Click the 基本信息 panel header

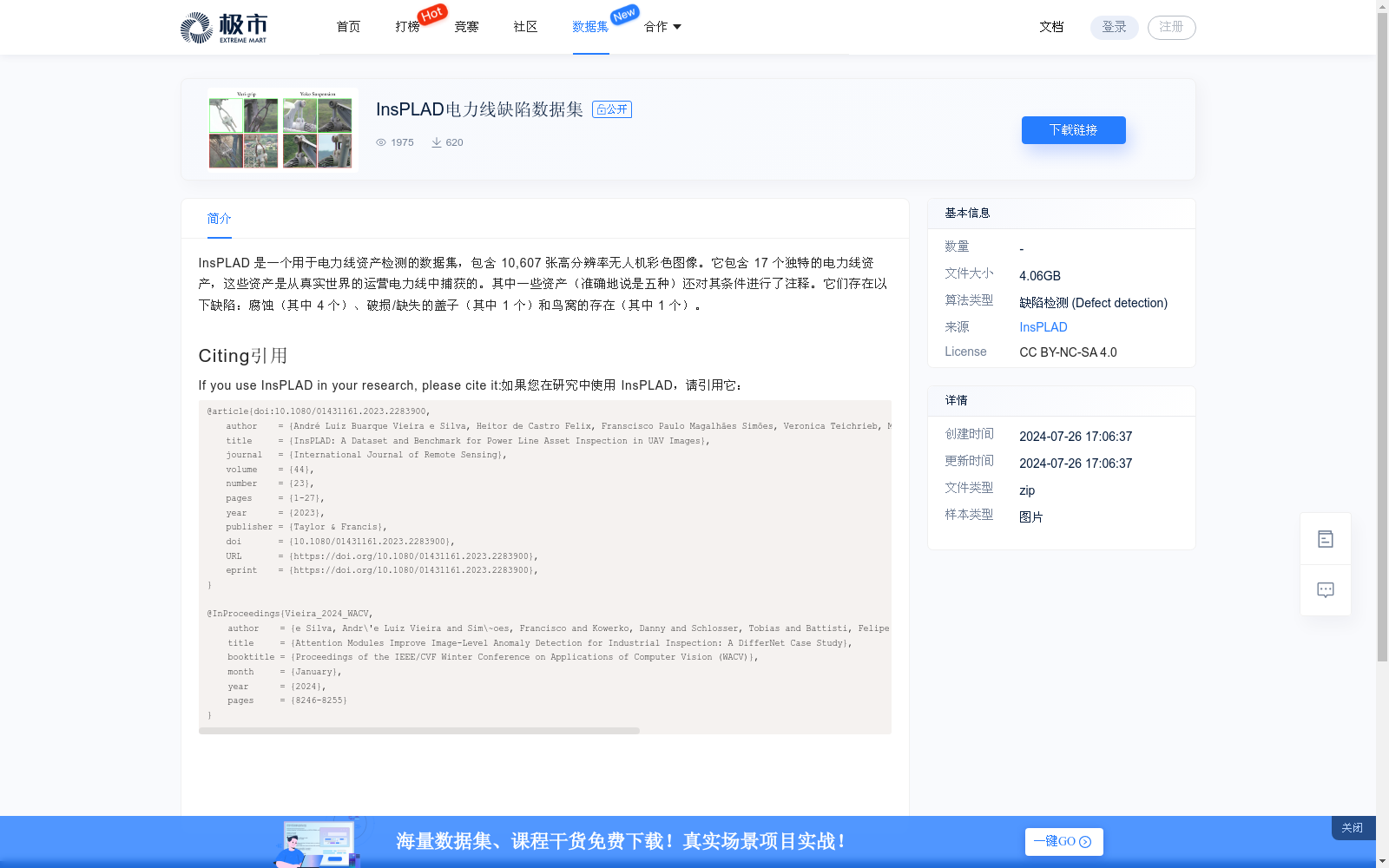(x=1062, y=214)
